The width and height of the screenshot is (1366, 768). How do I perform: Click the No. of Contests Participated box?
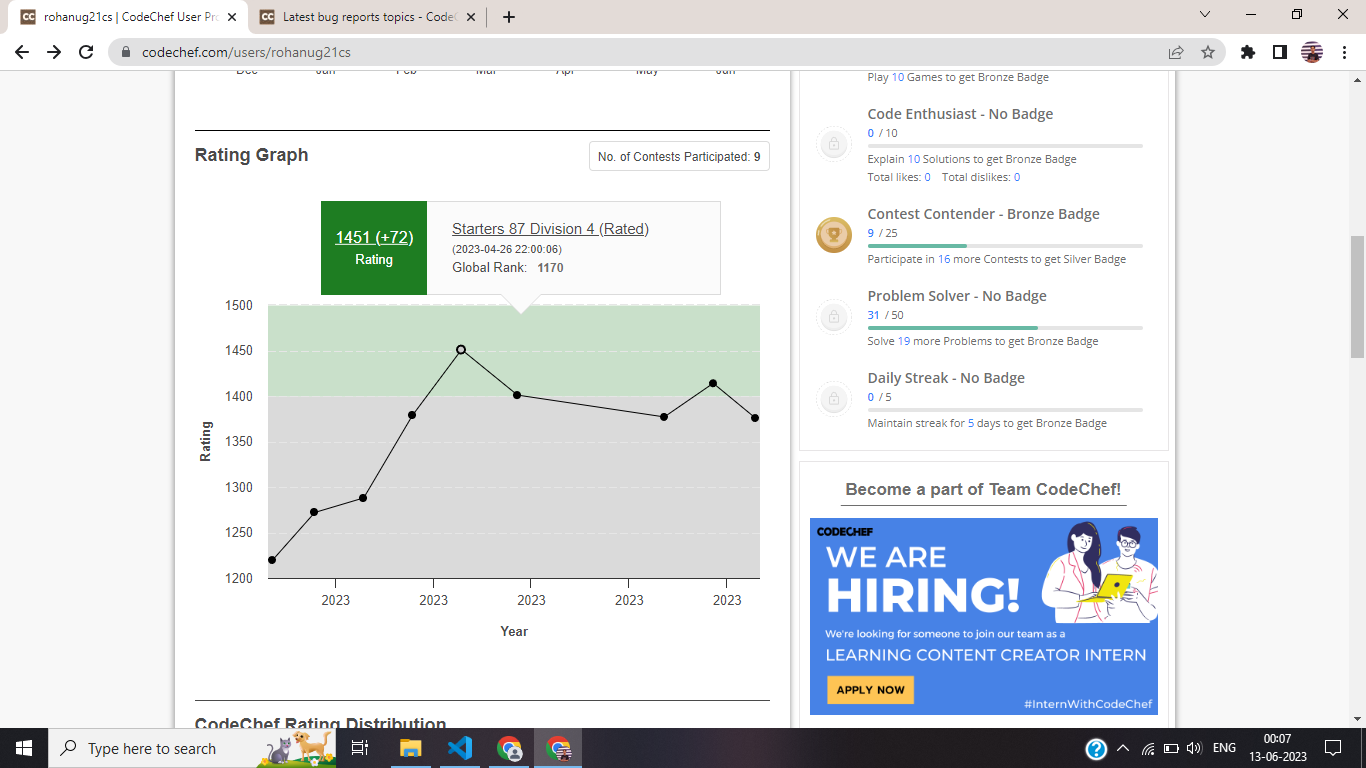pyautogui.click(x=679, y=157)
